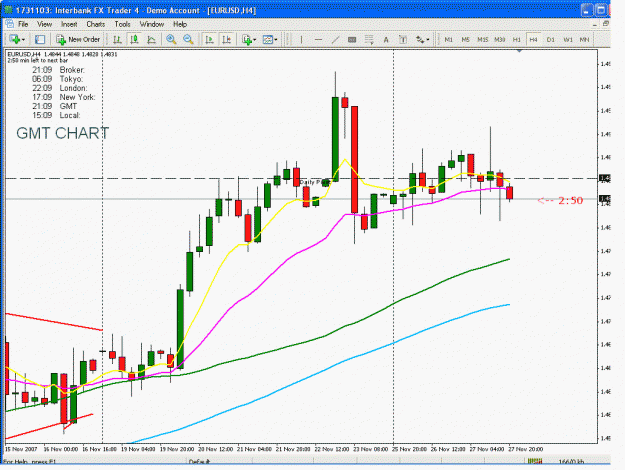
Task: Click the chart templates icon
Action: pyautogui.click(x=267, y=39)
